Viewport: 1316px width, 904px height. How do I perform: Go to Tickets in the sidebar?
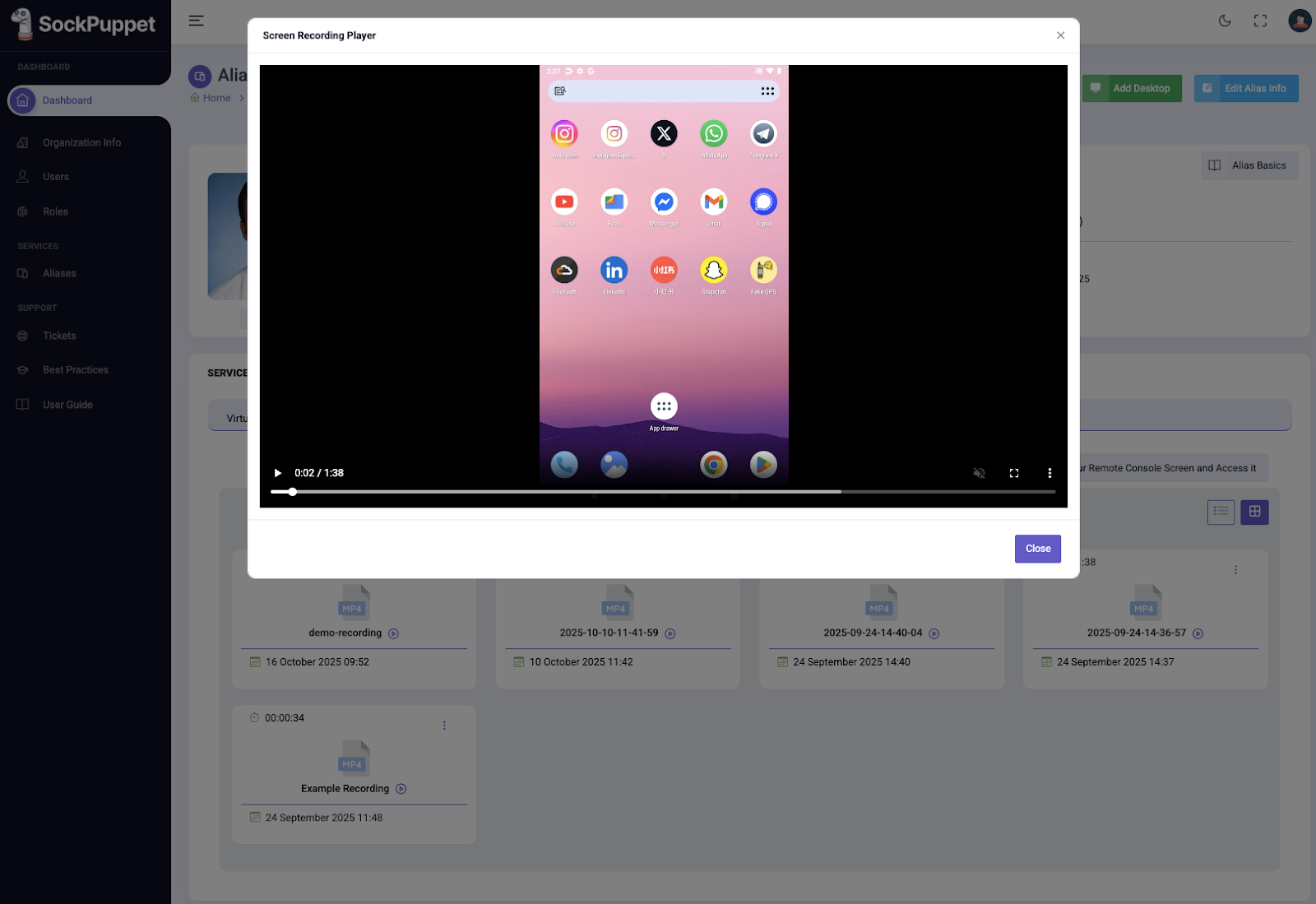click(x=59, y=336)
